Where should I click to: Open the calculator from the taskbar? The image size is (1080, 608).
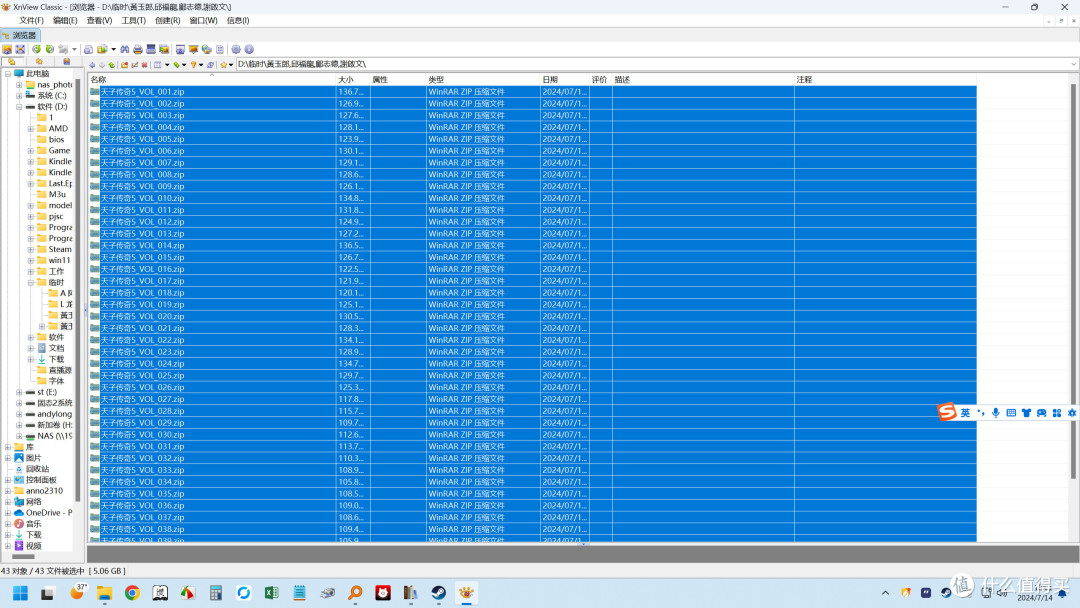coord(216,593)
